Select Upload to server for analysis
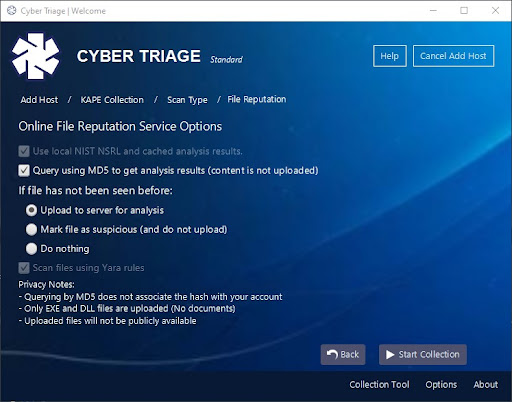 31,210
